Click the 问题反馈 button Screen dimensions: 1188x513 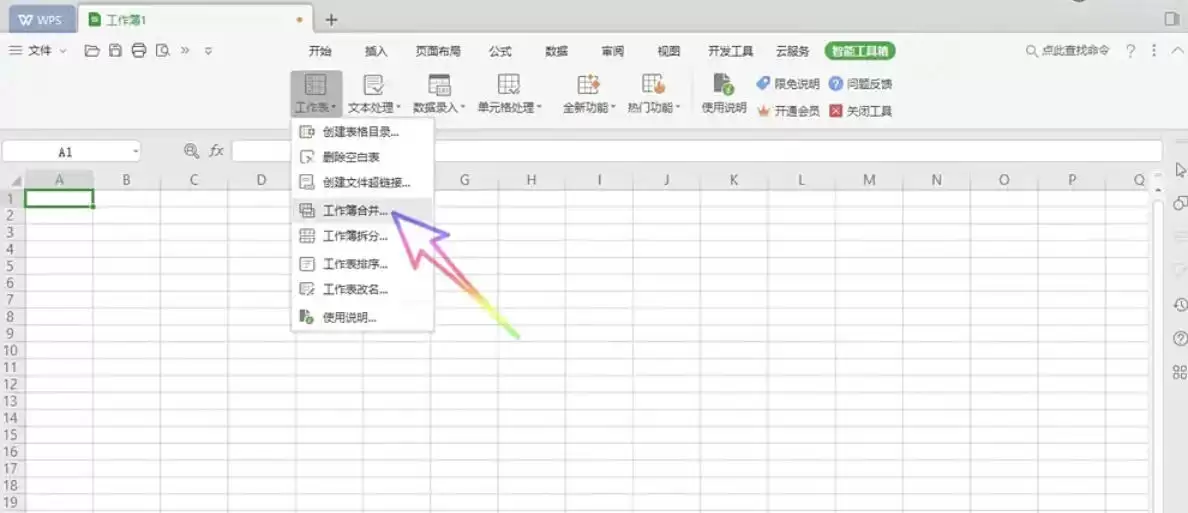point(861,84)
